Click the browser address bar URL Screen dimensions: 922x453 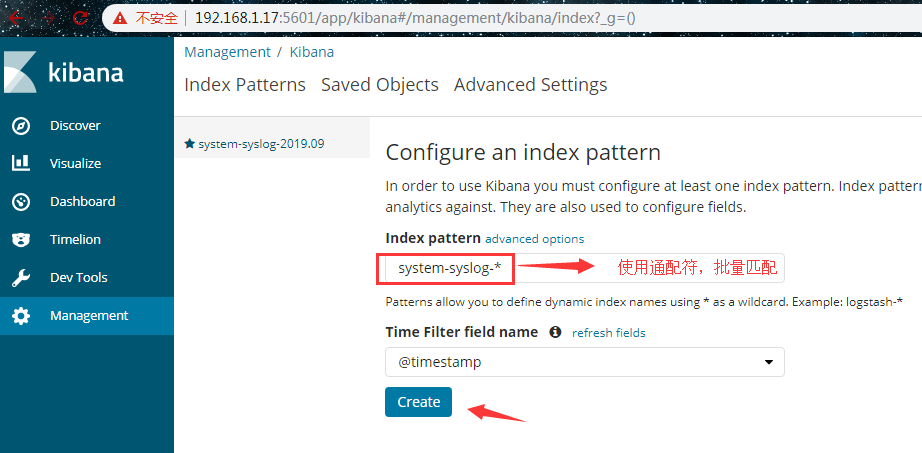click(415, 18)
